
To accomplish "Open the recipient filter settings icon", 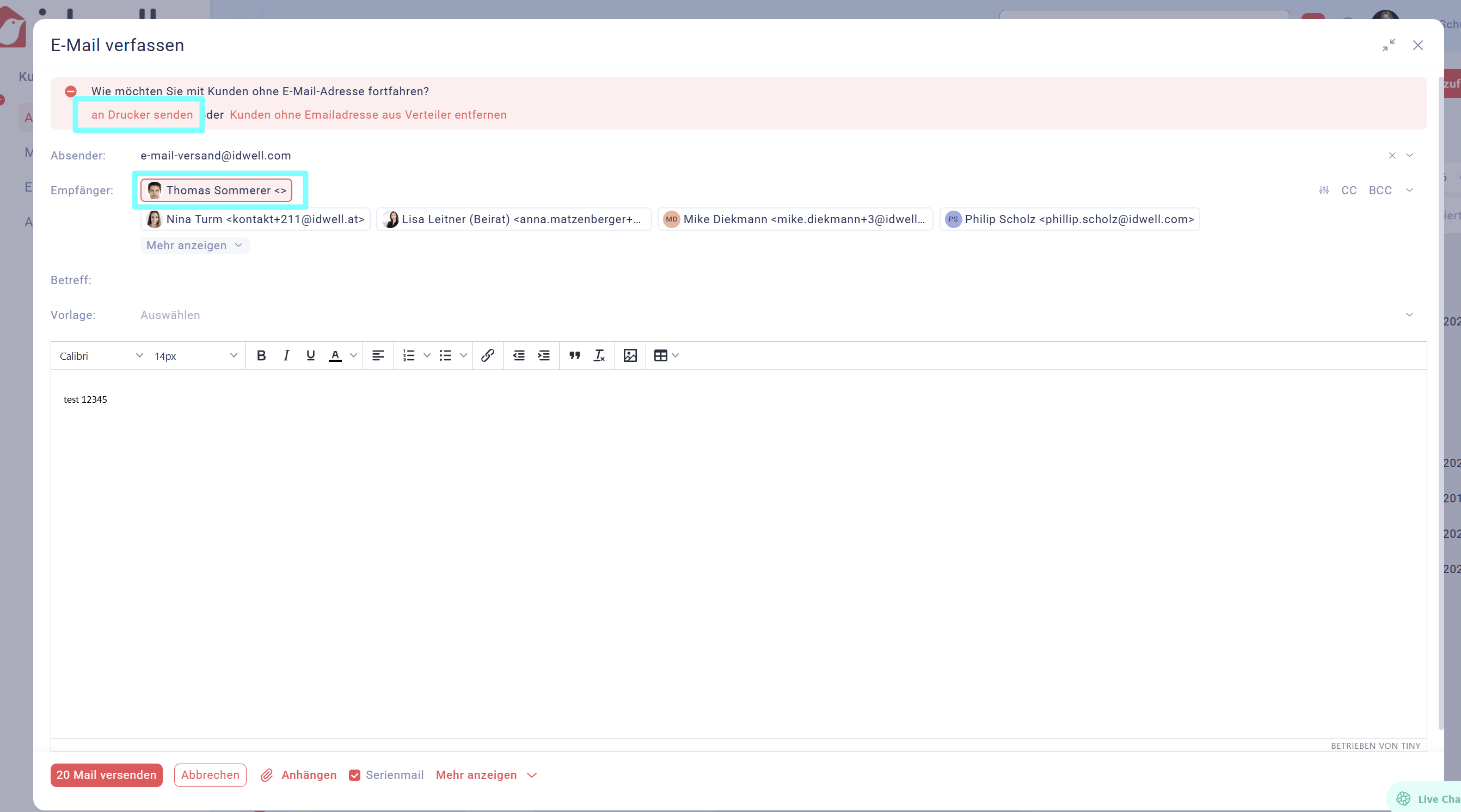I will 1324,190.
